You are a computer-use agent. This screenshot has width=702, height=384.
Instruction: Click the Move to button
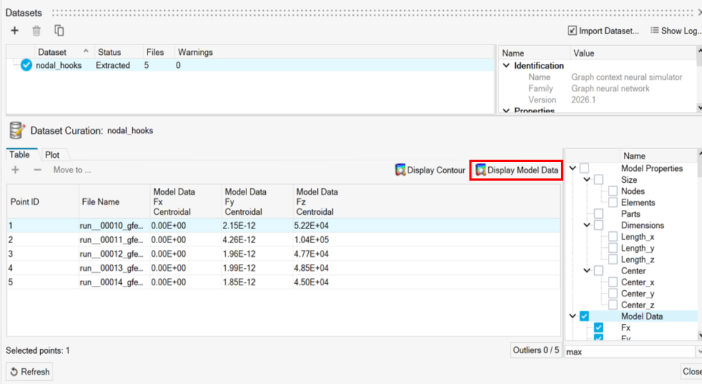point(72,170)
